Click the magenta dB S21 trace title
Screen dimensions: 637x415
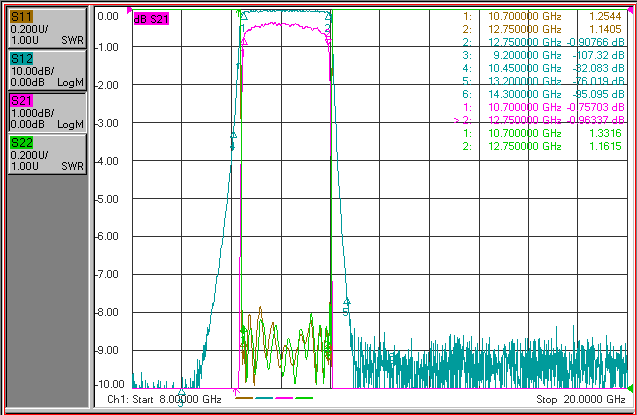coord(151,19)
